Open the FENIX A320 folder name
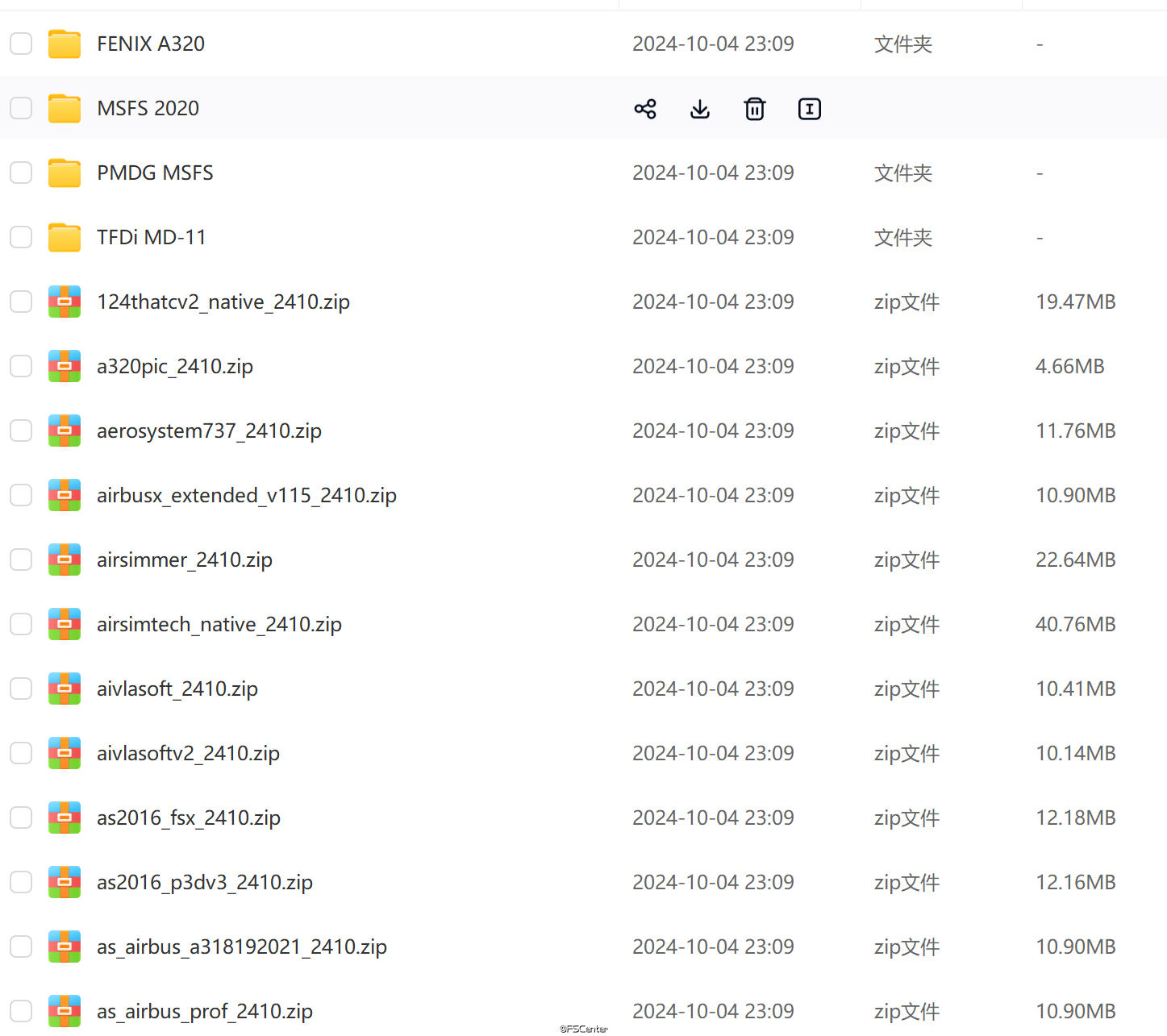This screenshot has height=1036, width=1167. [151, 44]
